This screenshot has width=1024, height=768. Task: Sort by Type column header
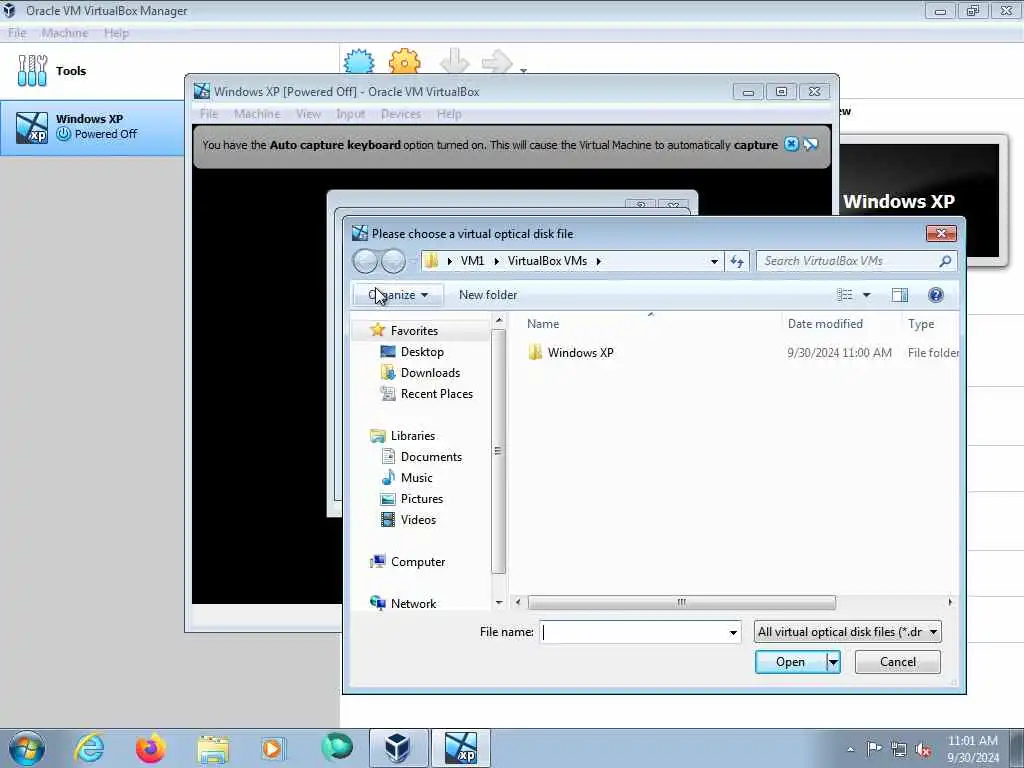click(921, 324)
